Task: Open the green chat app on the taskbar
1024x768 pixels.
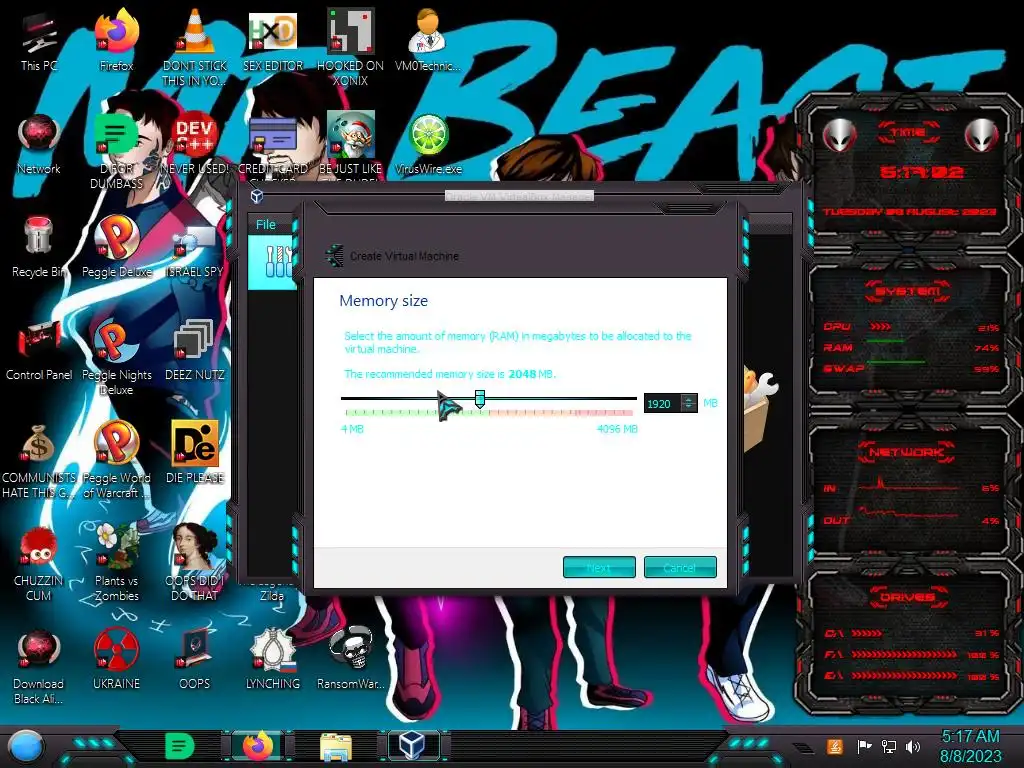Action: point(179,746)
